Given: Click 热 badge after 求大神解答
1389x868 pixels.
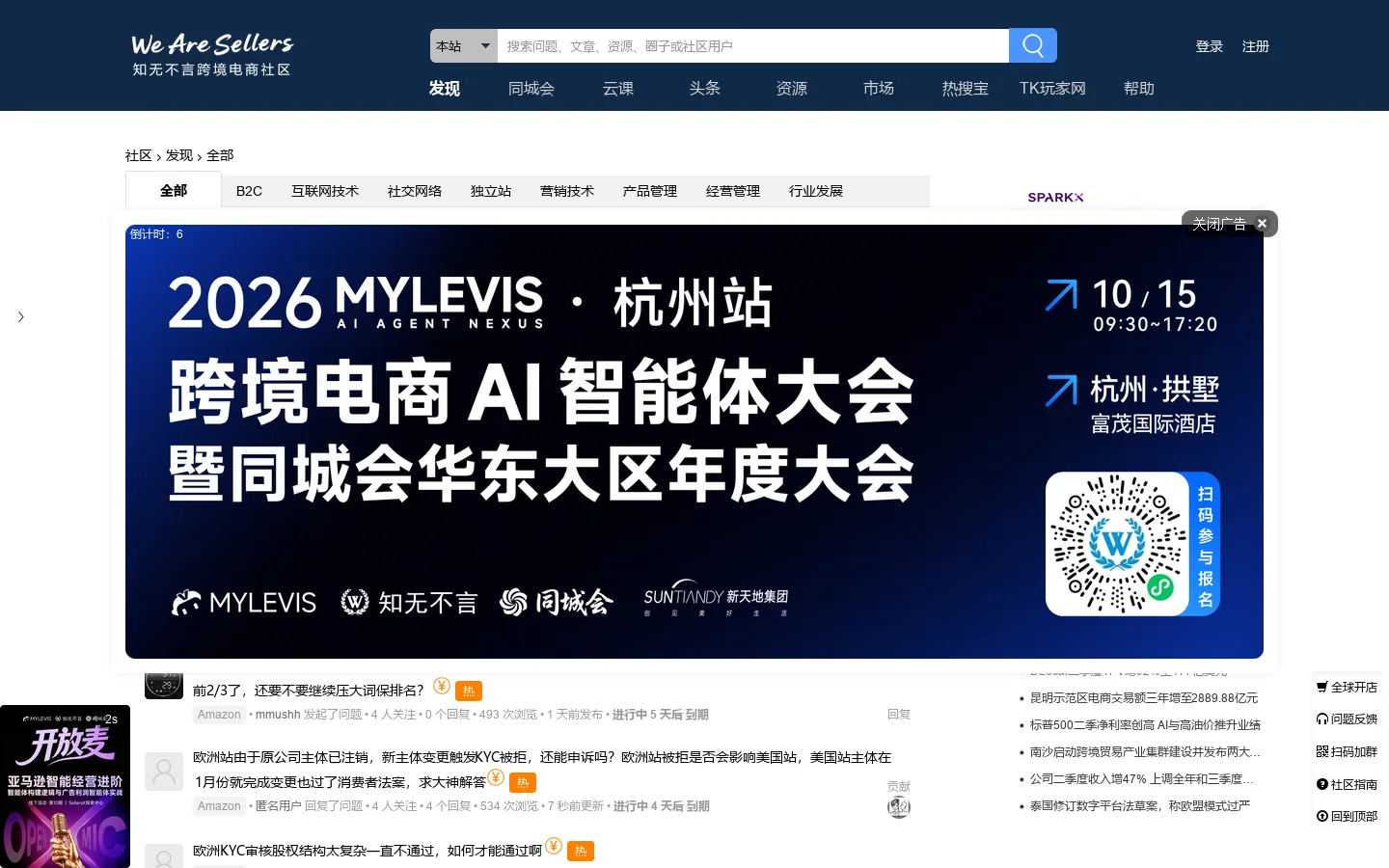Looking at the screenshot, I should click(523, 782).
